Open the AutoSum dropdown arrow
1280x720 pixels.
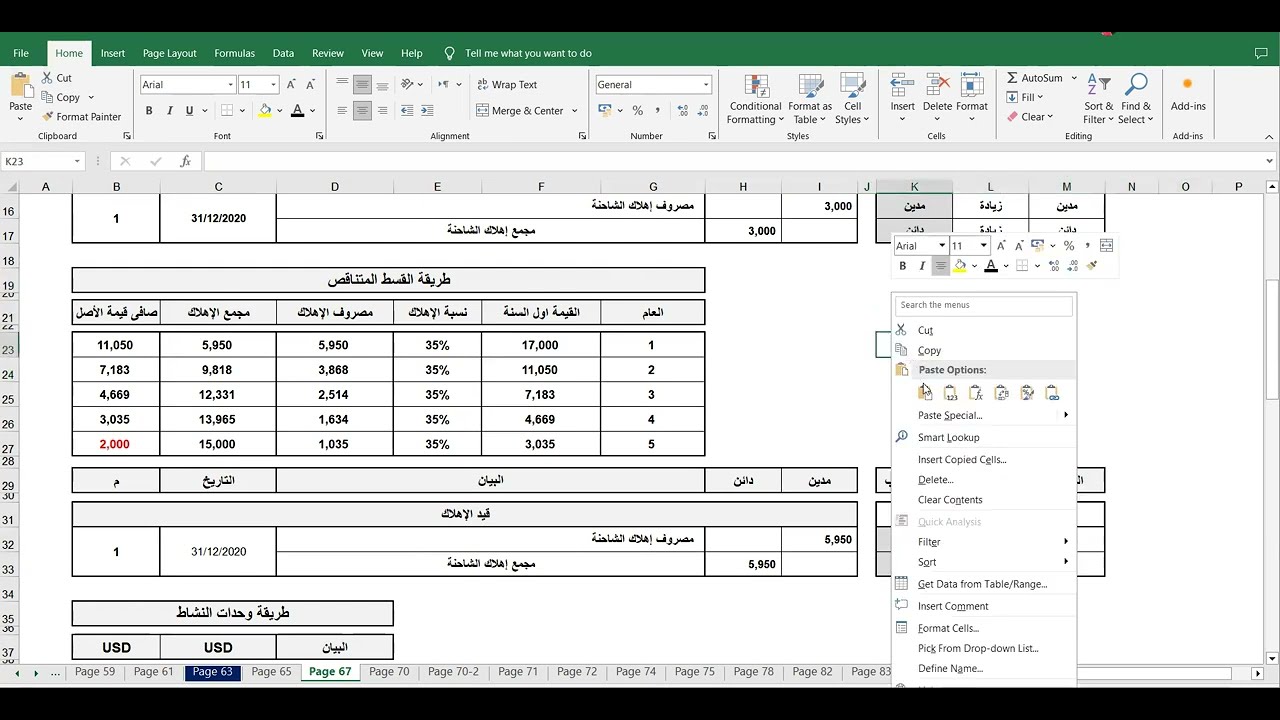point(1074,78)
